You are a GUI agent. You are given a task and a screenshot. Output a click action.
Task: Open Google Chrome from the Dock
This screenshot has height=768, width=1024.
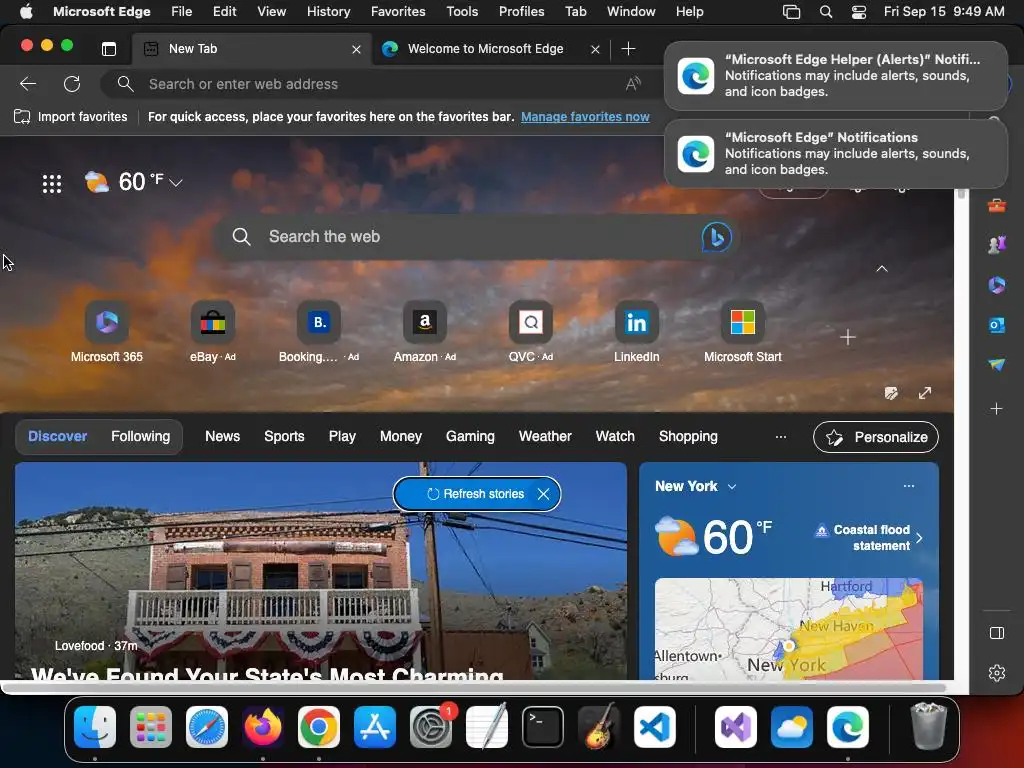pyautogui.click(x=319, y=727)
